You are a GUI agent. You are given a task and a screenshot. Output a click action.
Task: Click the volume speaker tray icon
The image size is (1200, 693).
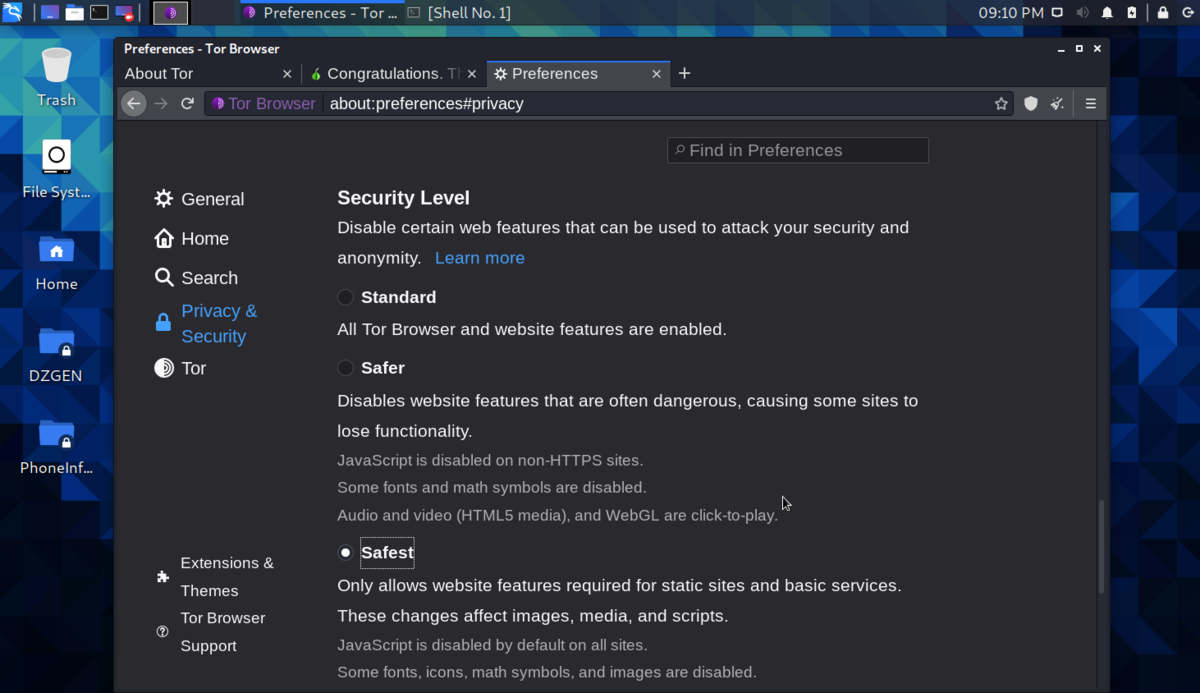click(x=1083, y=13)
